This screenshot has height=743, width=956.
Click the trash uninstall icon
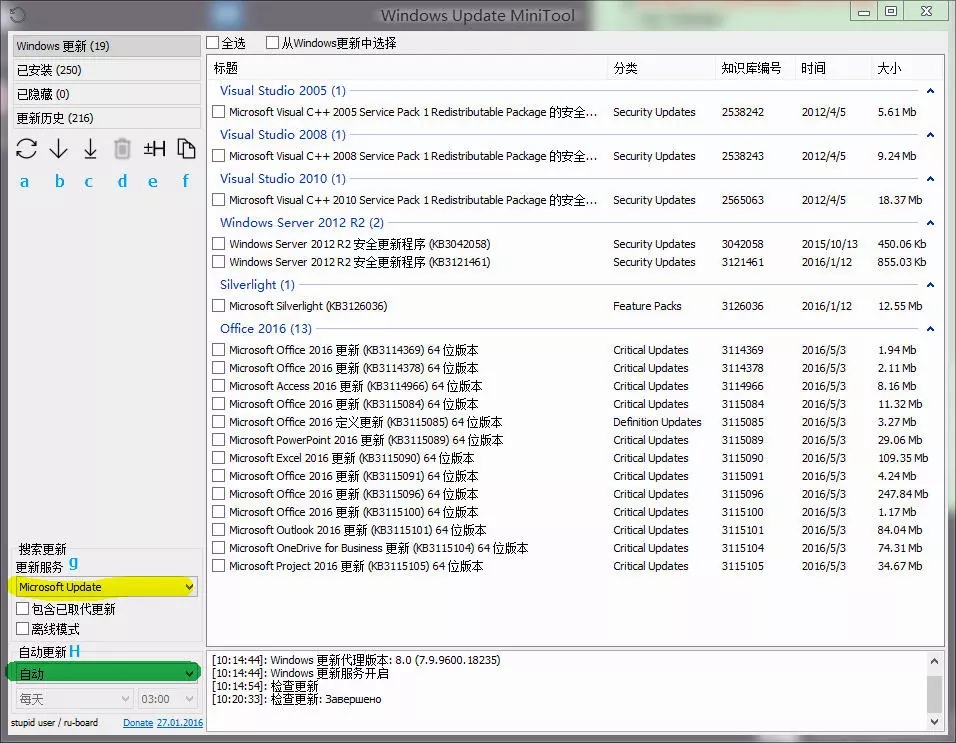pos(122,149)
